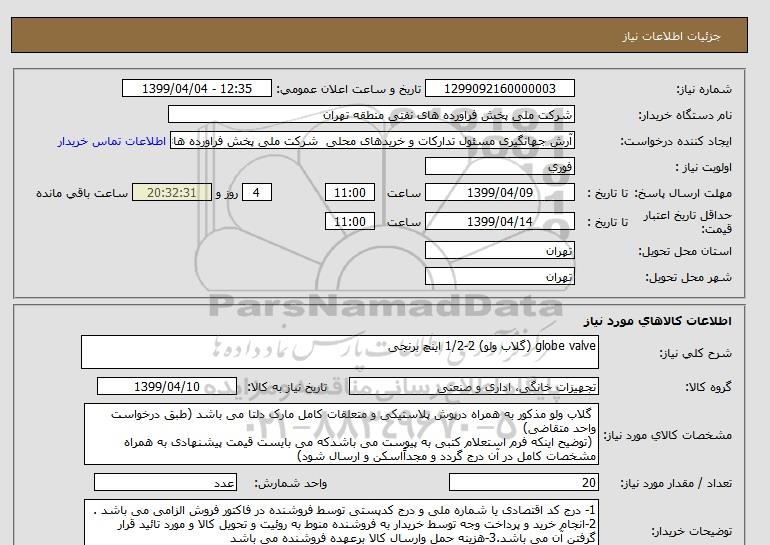Screen dimensions: 770x545
Task: Click the quantity field showing 20
Action: click(524, 482)
